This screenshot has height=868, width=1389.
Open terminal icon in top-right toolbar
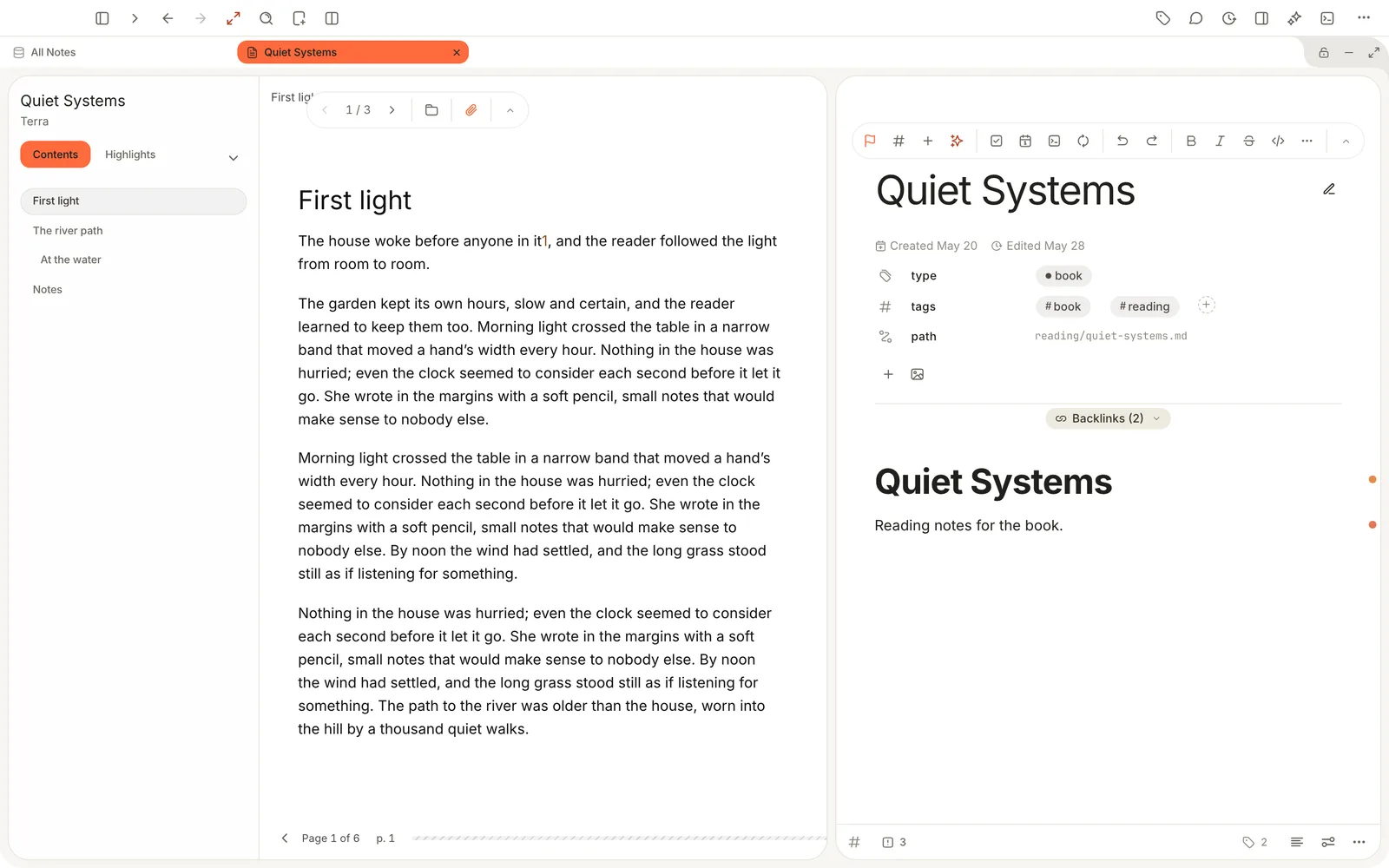(1327, 18)
